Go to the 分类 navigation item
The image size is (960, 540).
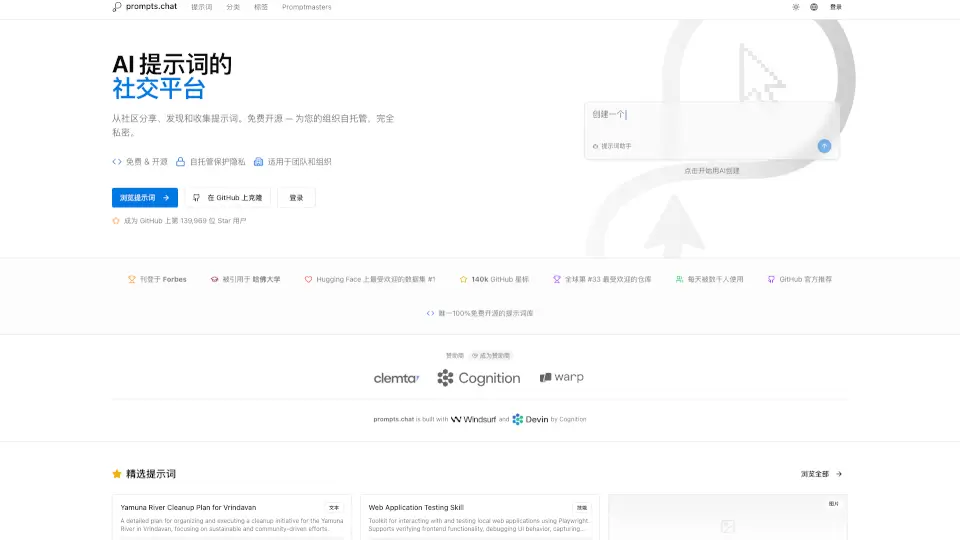[x=233, y=7]
